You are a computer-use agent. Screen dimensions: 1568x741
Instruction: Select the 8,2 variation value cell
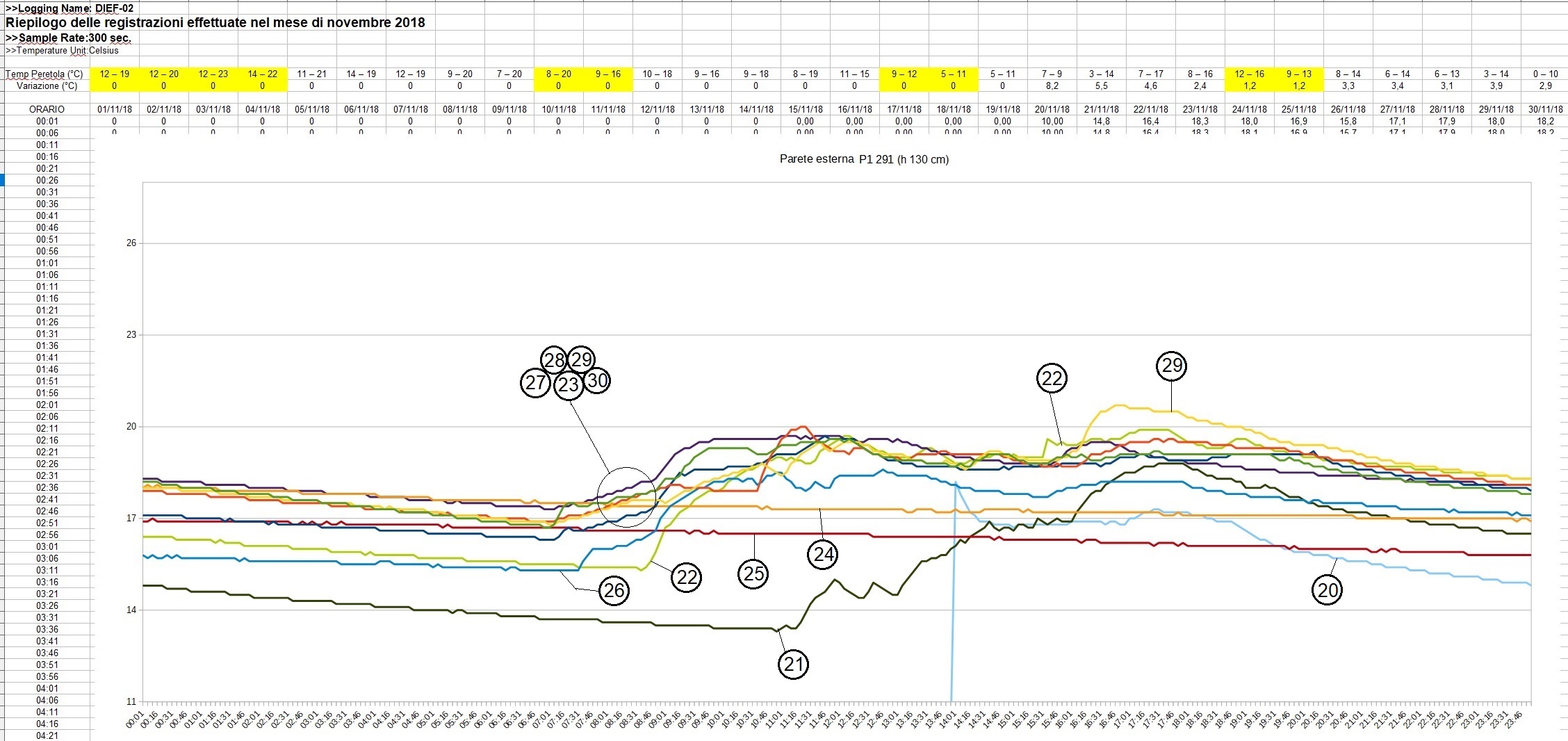click(x=1052, y=86)
